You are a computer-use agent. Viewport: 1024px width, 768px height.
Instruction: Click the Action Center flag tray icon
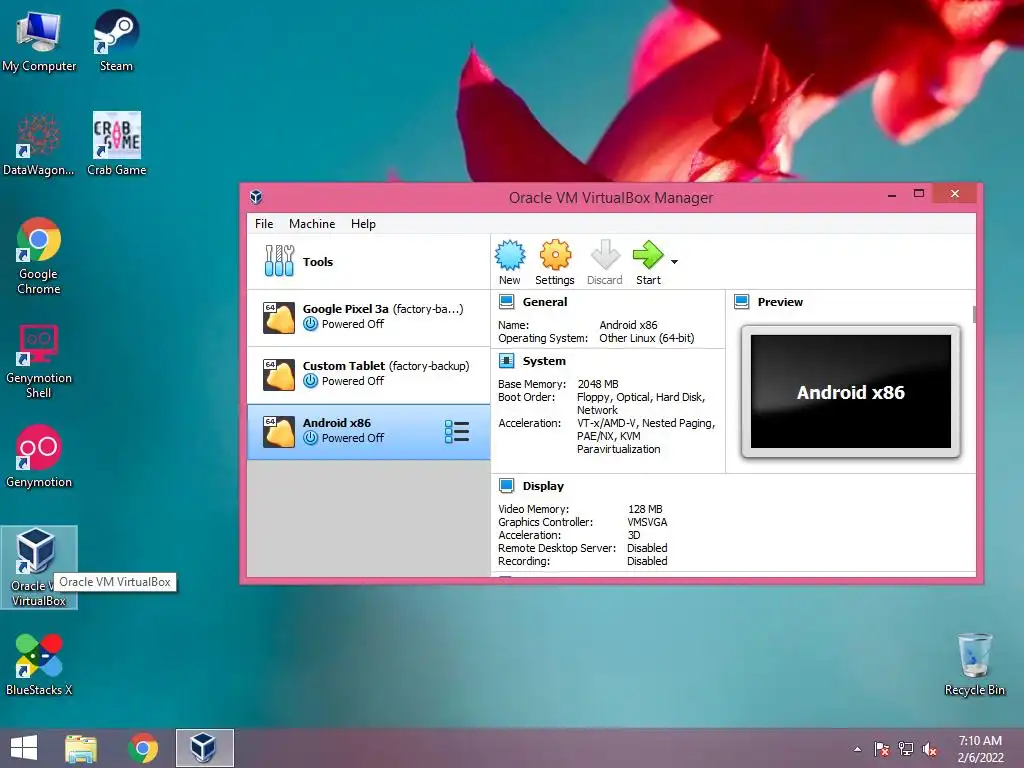882,749
